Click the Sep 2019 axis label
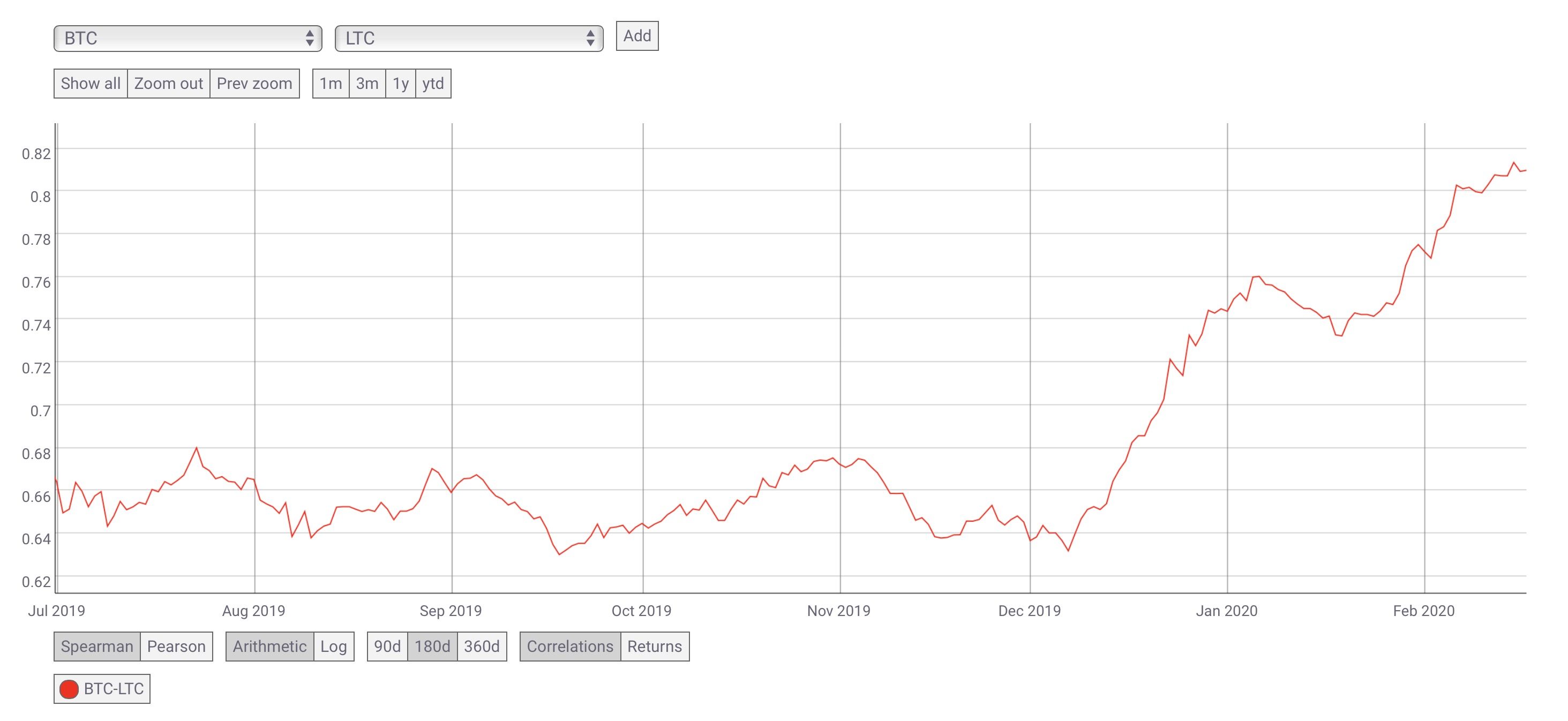Viewport: 1568px width, 721px height. click(x=451, y=611)
